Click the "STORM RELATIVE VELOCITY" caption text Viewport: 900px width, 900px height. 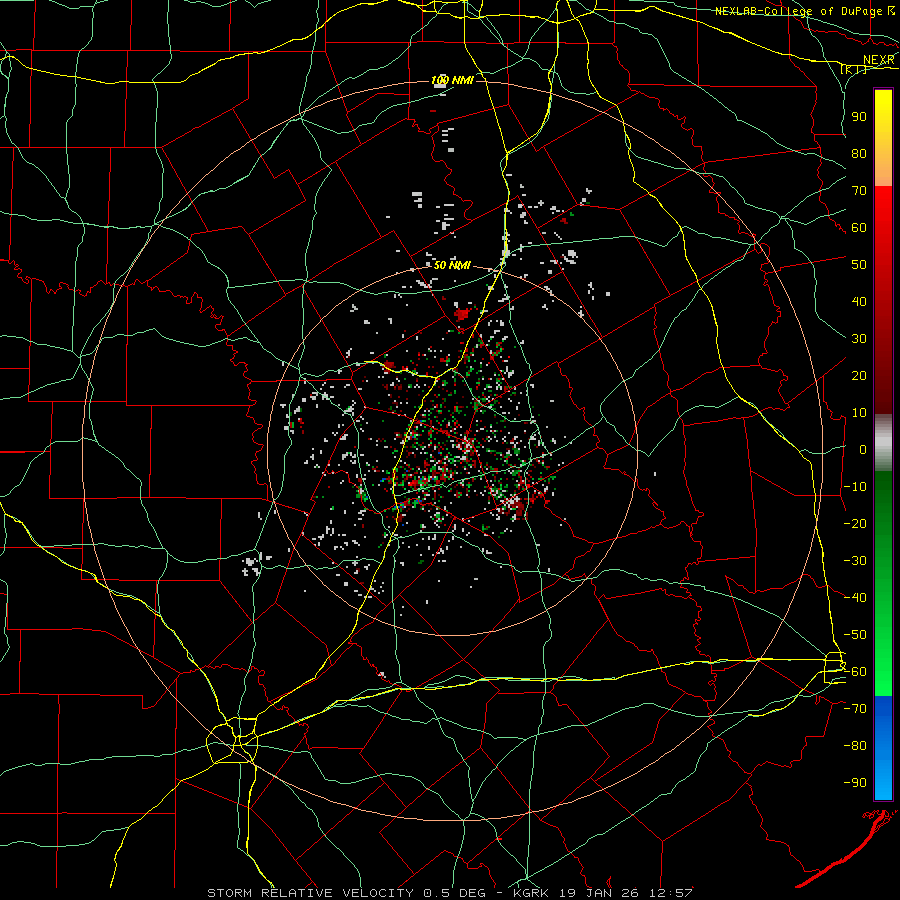310,893
